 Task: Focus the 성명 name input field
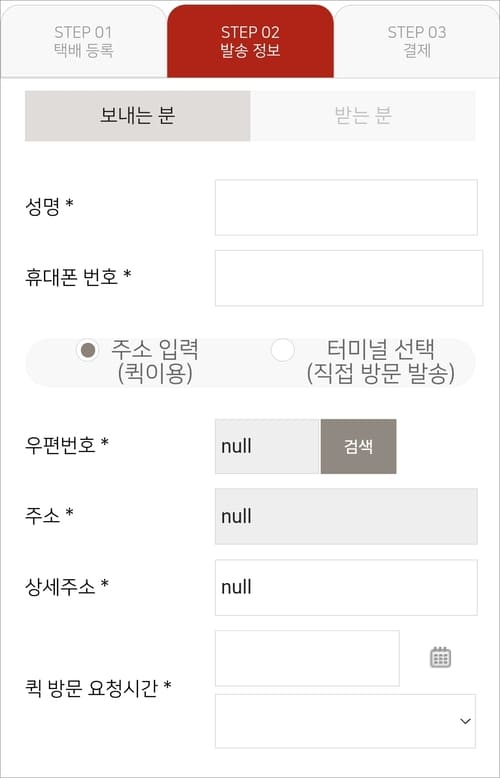coord(346,207)
